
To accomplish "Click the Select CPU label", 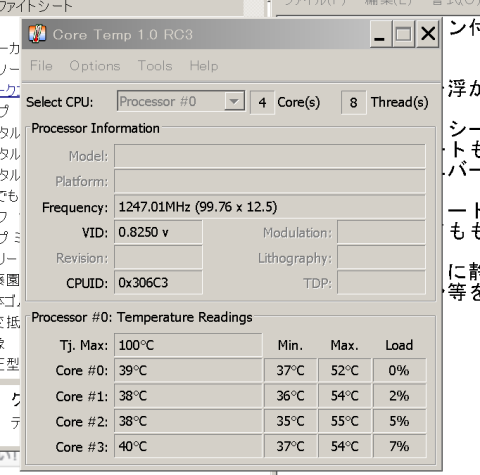I will pyautogui.click(x=60, y=102).
